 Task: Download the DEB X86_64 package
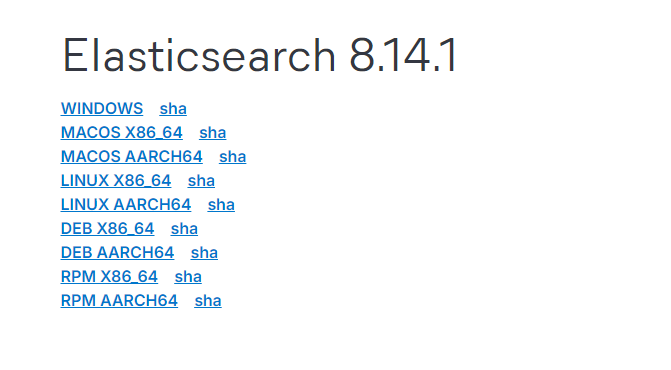[x=107, y=228]
